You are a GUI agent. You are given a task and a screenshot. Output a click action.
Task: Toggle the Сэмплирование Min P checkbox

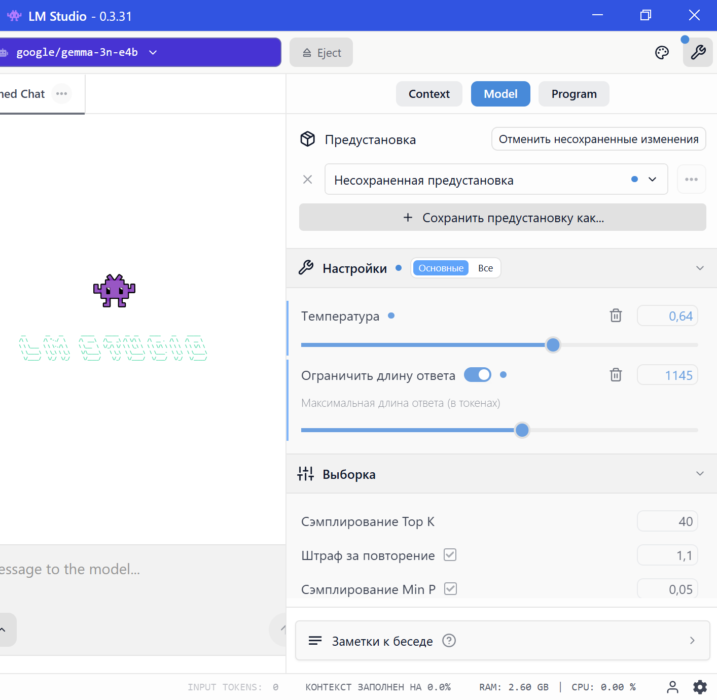(x=450, y=589)
